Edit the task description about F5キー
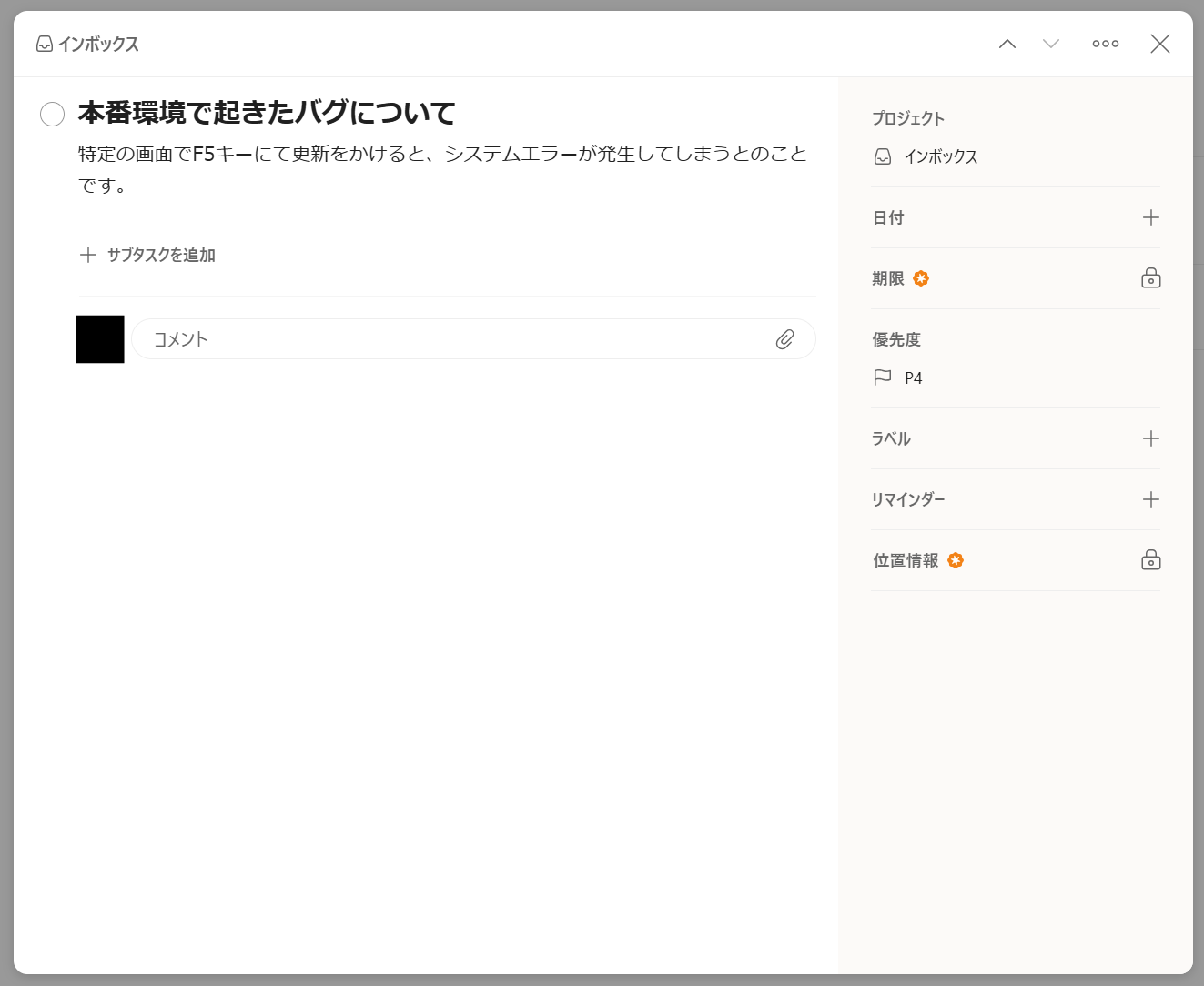The width and height of the screenshot is (1204, 986). [442, 169]
